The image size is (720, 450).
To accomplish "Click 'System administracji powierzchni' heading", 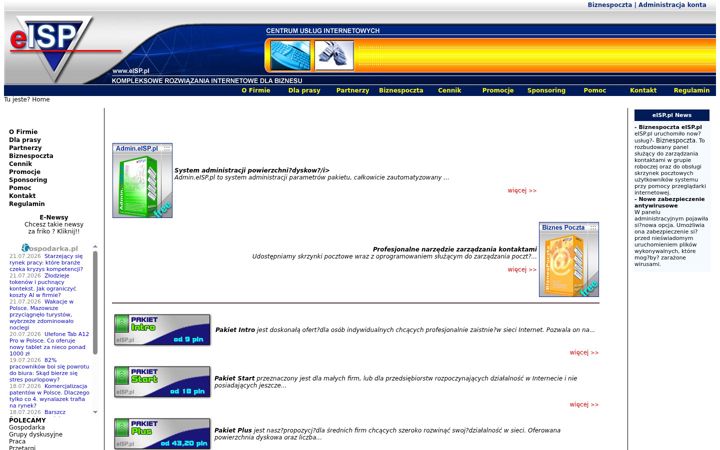I will (x=252, y=170).
